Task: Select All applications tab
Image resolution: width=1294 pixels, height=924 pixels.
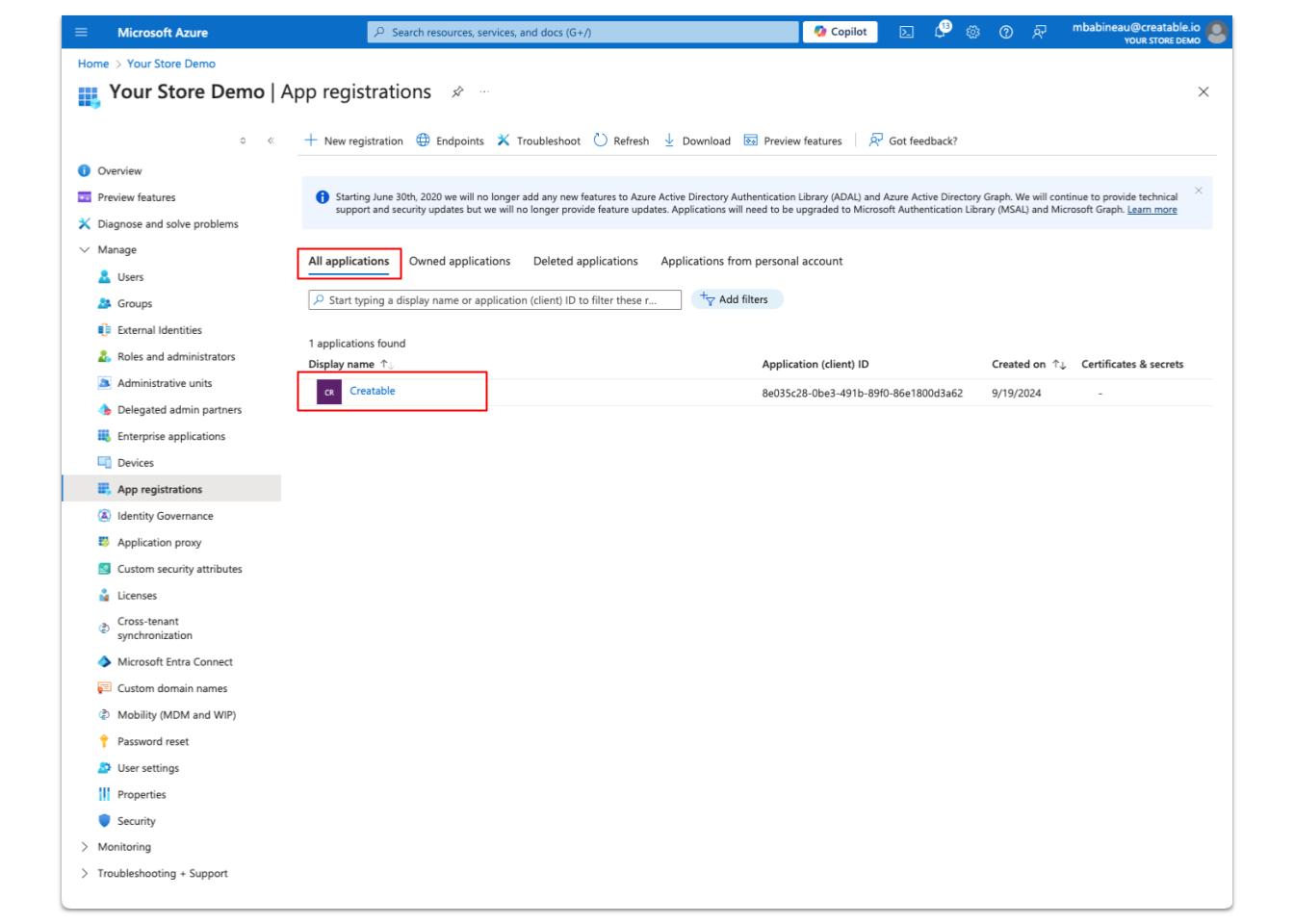Action: (x=349, y=261)
